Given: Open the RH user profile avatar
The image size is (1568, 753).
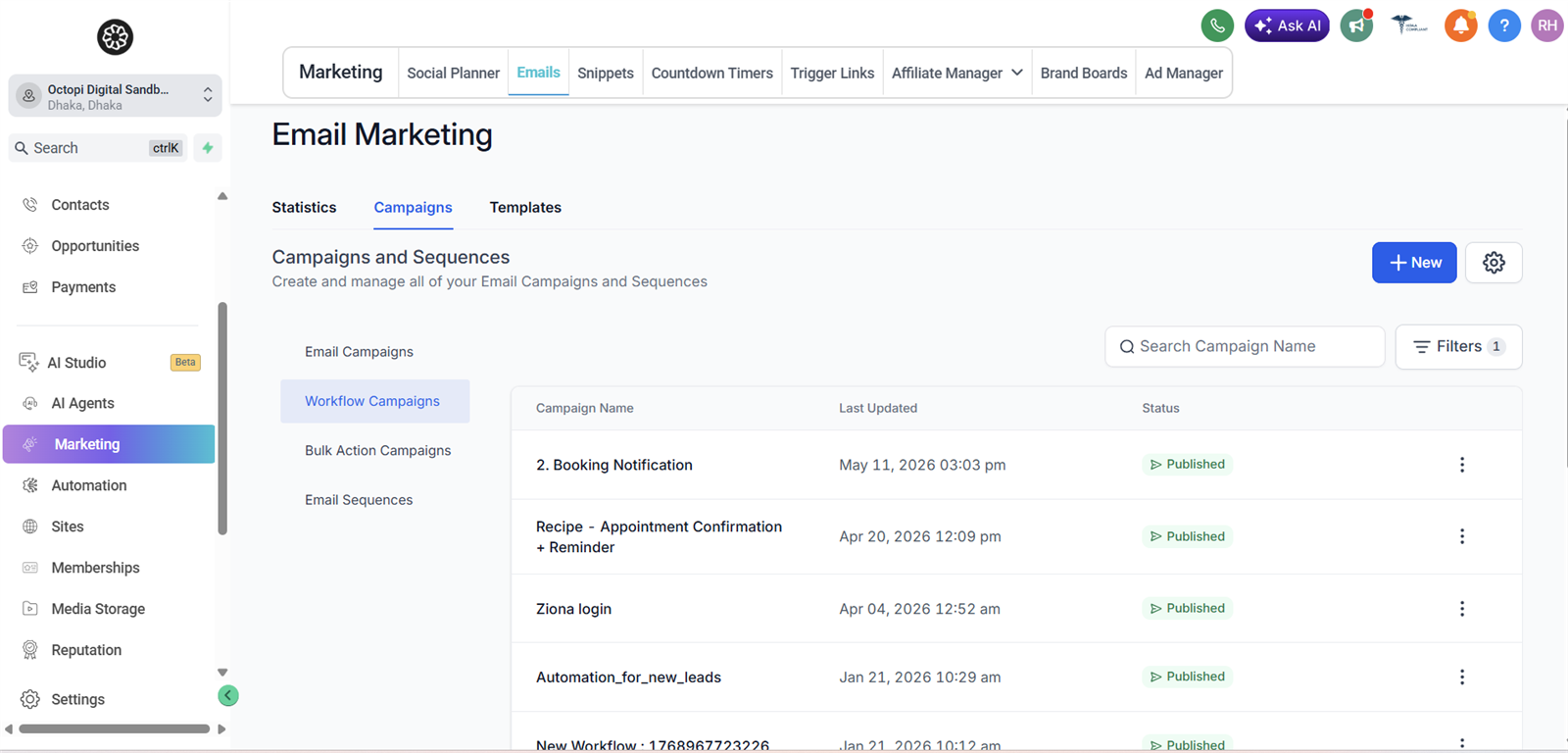Looking at the screenshot, I should 1547,25.
